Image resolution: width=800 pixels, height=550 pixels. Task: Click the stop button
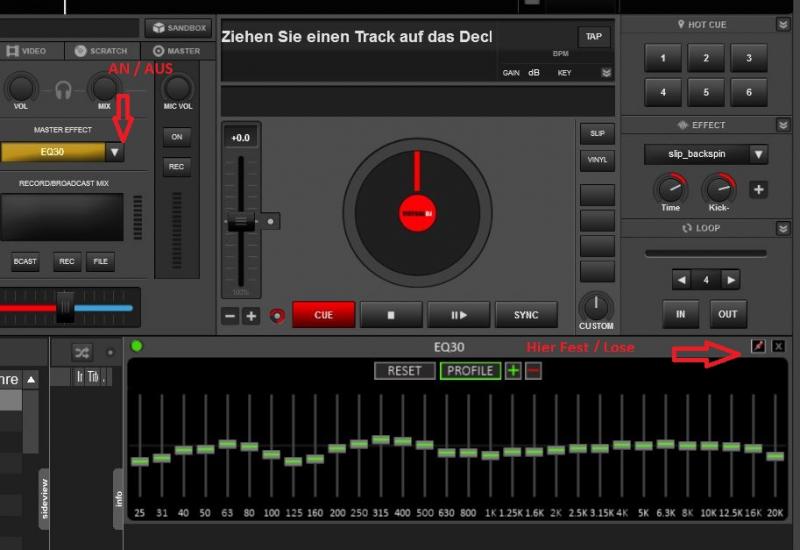coord(391,315)
